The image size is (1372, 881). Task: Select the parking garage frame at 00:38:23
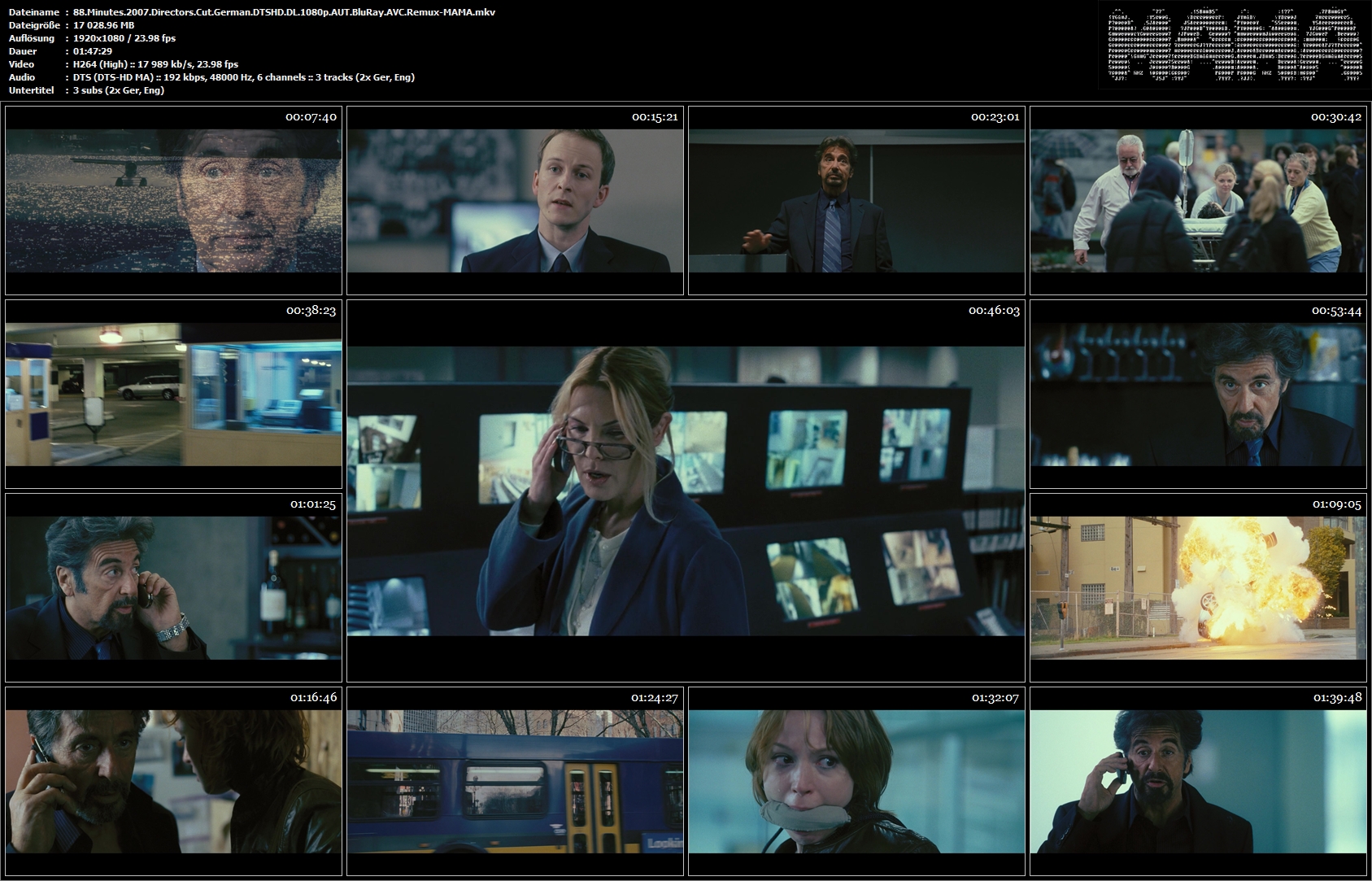point(173,394)
